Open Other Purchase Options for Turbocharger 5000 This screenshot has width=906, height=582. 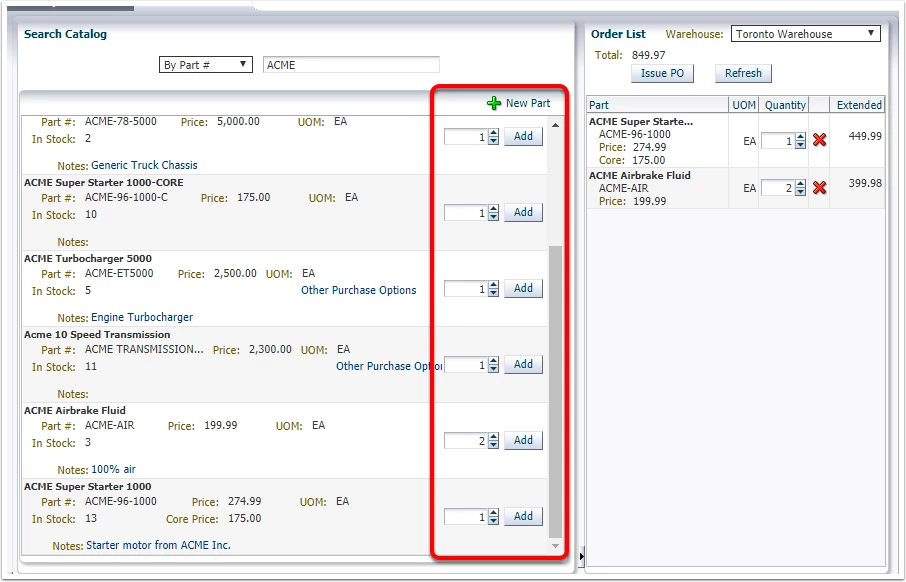click(358, 290)
